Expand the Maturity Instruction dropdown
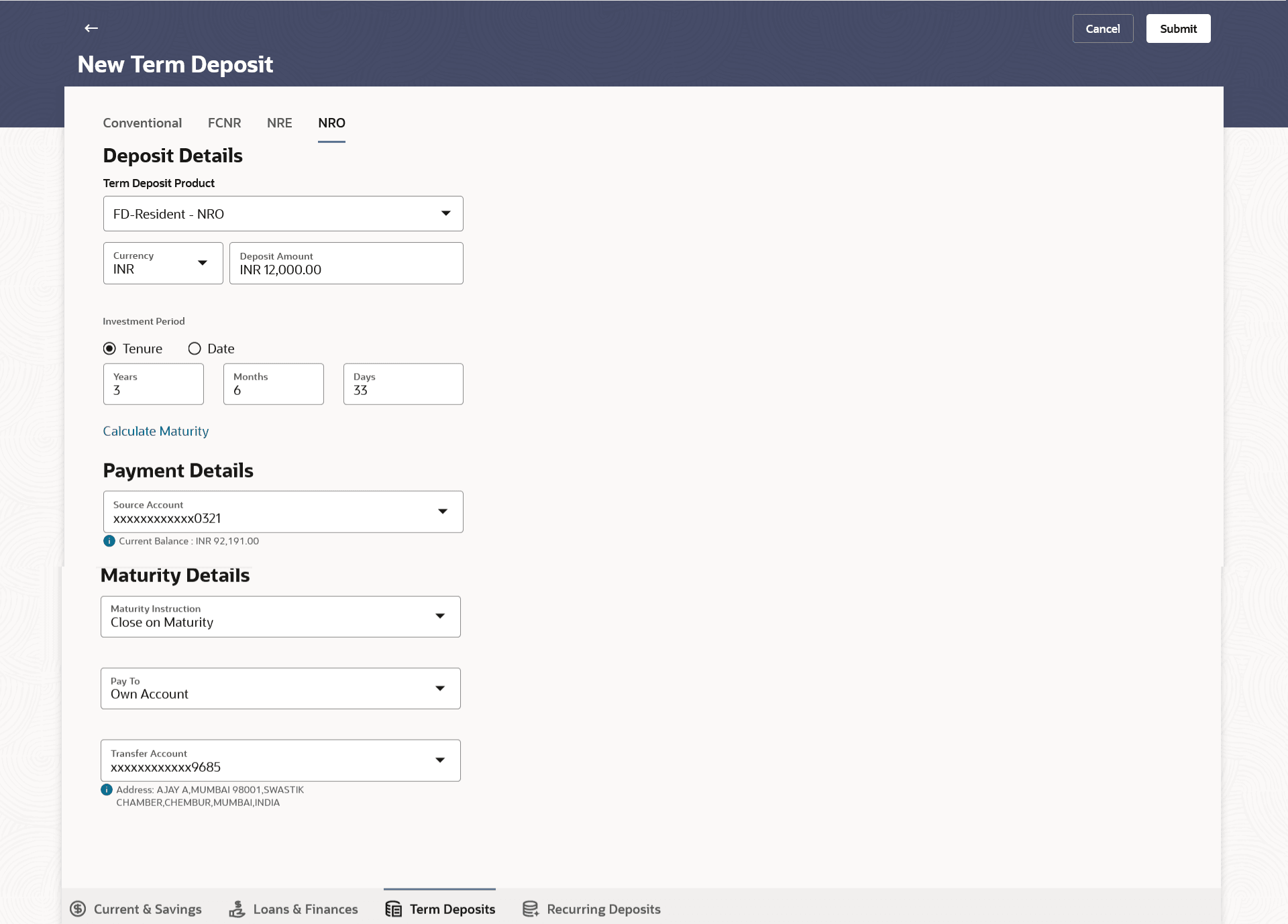Image resolution: width=1288 pixels, height=924 pixels. tap(280, 617)
